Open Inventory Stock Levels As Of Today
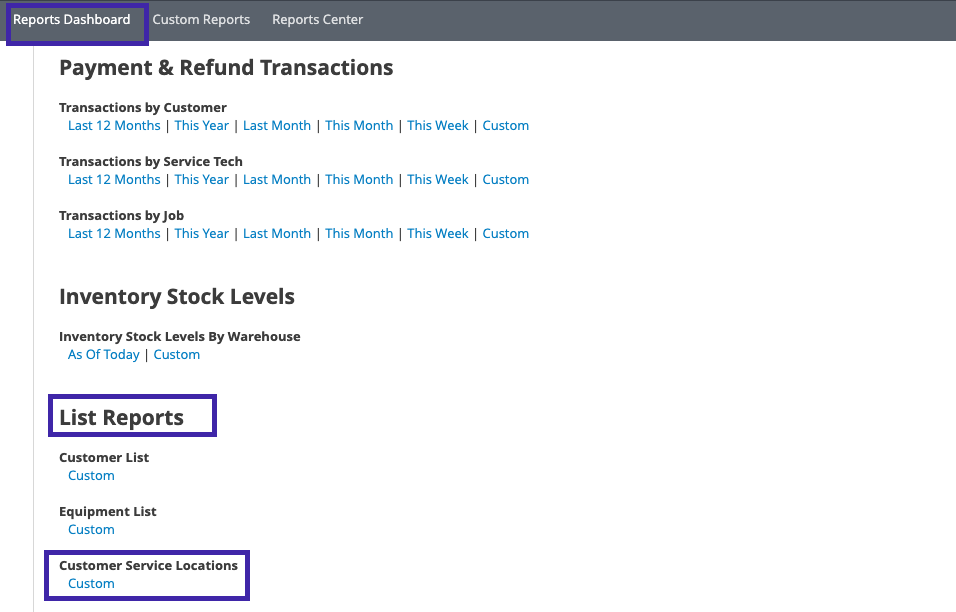956x612 pixels. (104, 355)
